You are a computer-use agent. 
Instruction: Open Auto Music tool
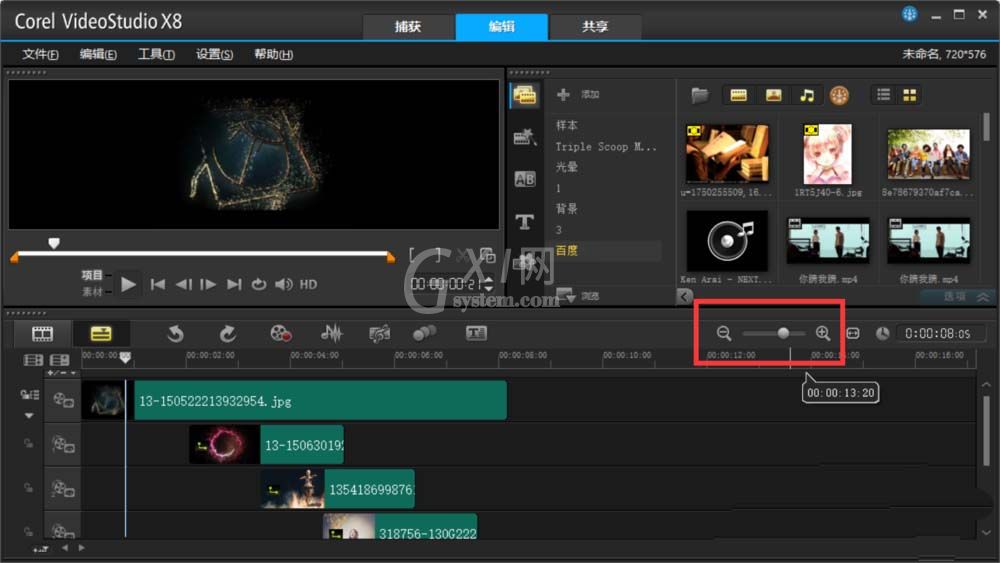pyautogui.click(x=379, y=333)
